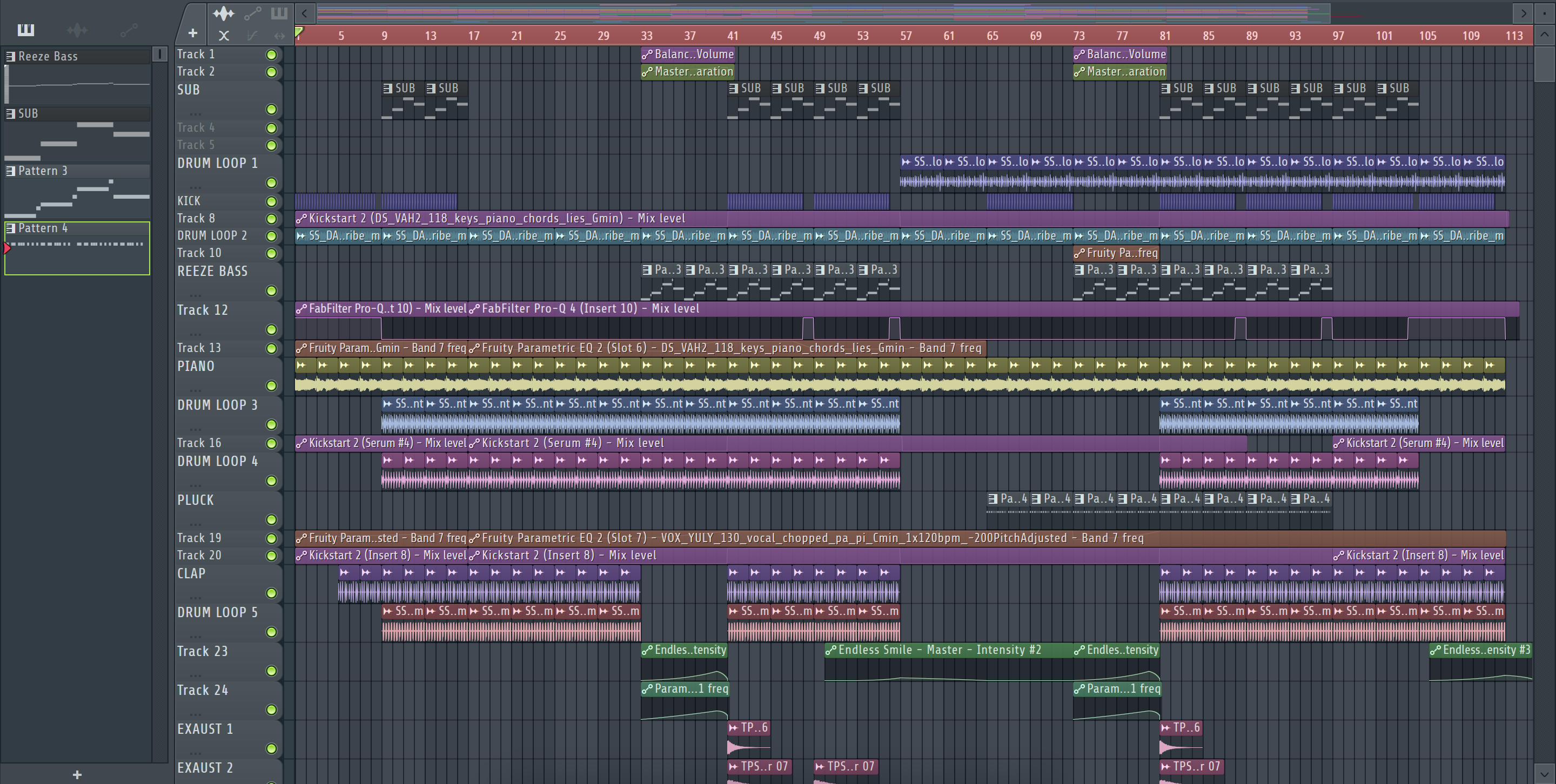
Task: Select automation clip focus icon
Action: pos(252,12)
